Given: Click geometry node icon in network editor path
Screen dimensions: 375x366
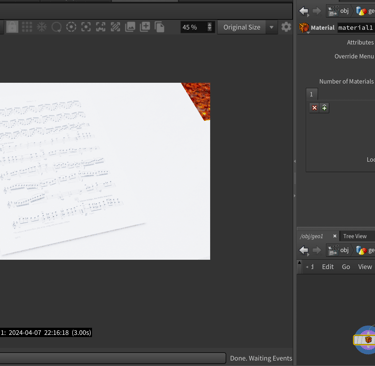Looking at the screenshot, I should click(x=361, y=250).
